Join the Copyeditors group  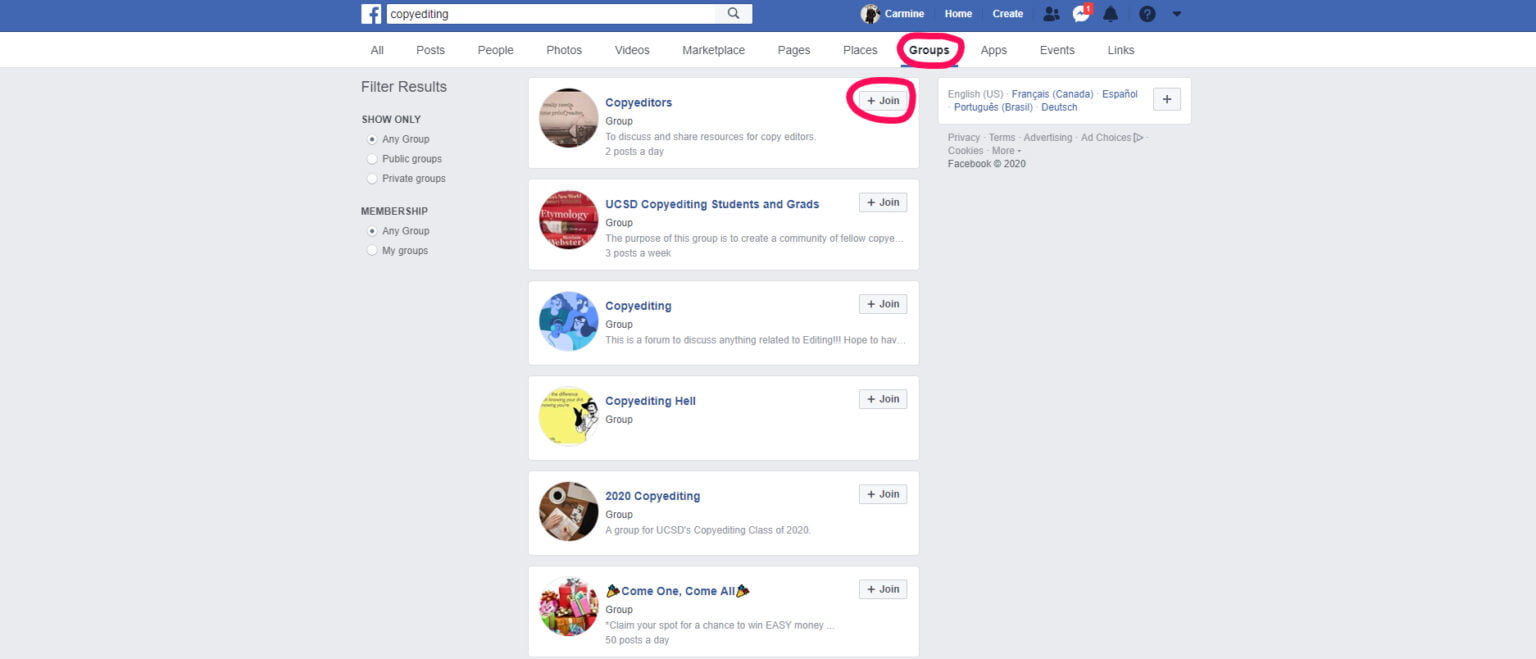pyautogui.click(x=883, y=101)
